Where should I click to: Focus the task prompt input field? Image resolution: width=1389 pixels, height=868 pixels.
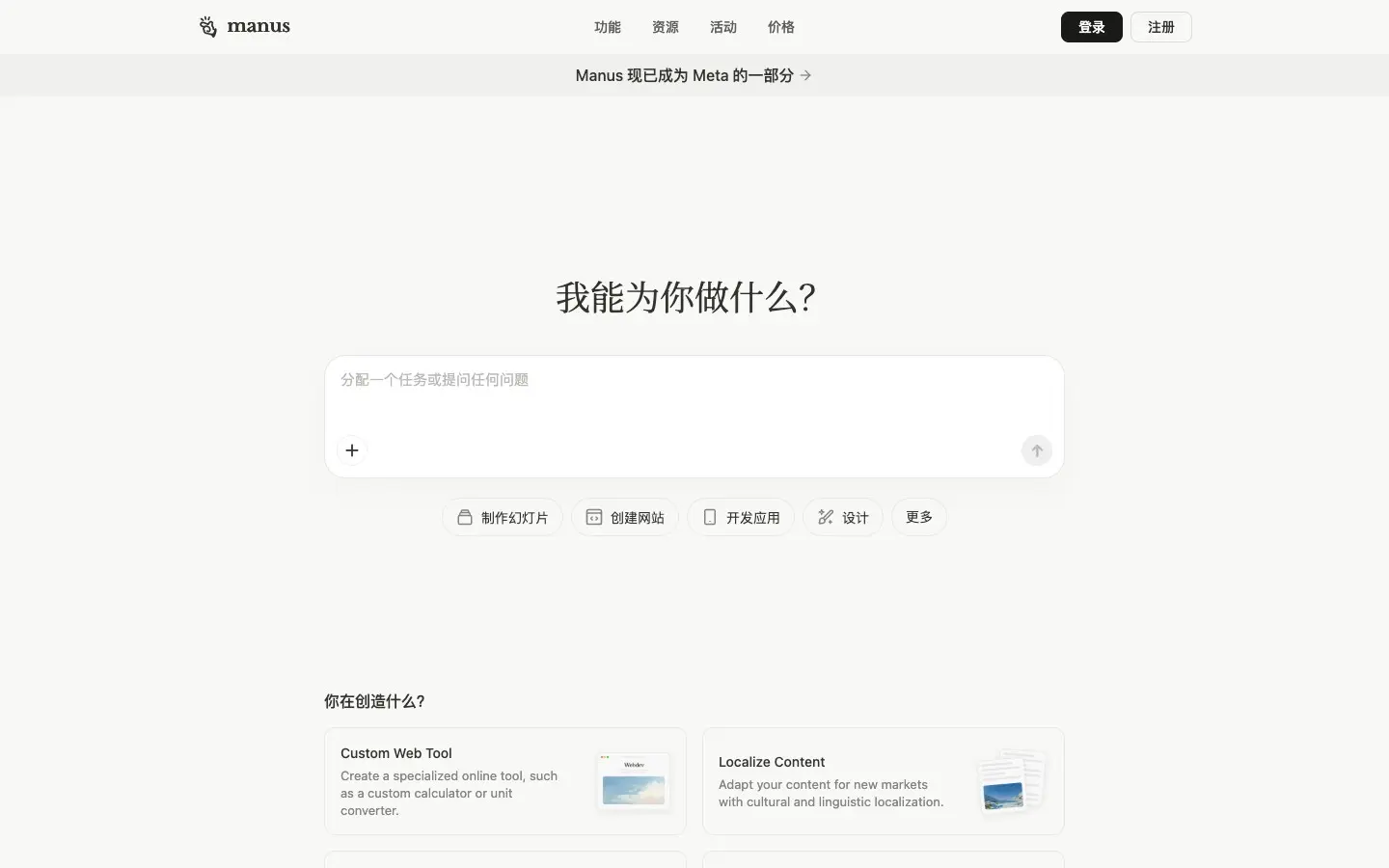[693, 395]
